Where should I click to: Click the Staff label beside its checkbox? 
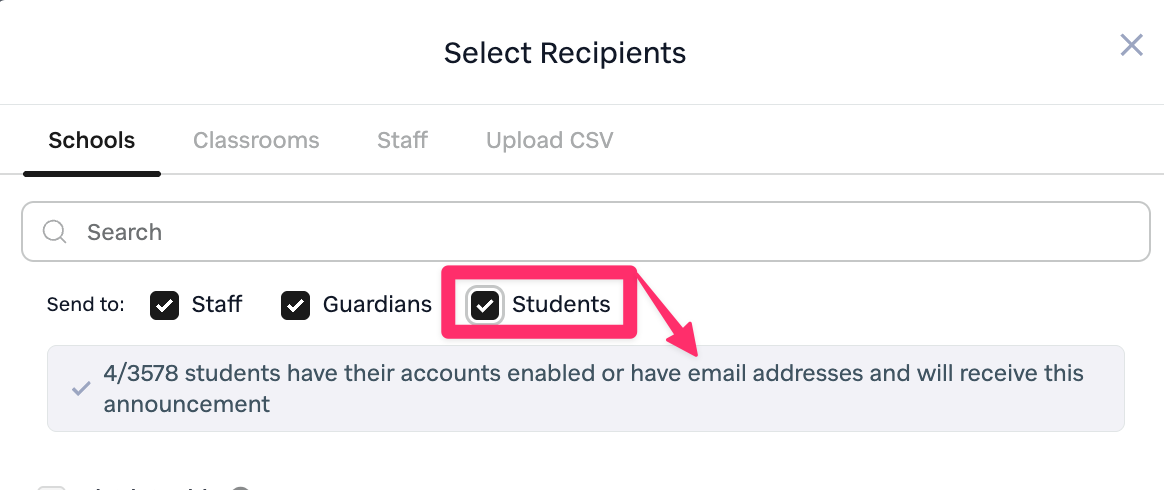[217, 305]
